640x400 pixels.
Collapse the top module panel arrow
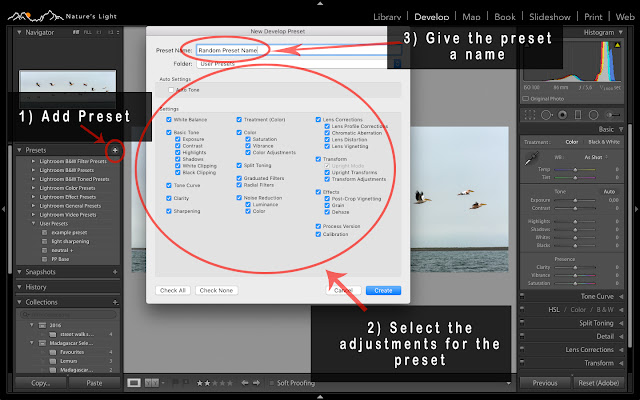click(320, 3)
